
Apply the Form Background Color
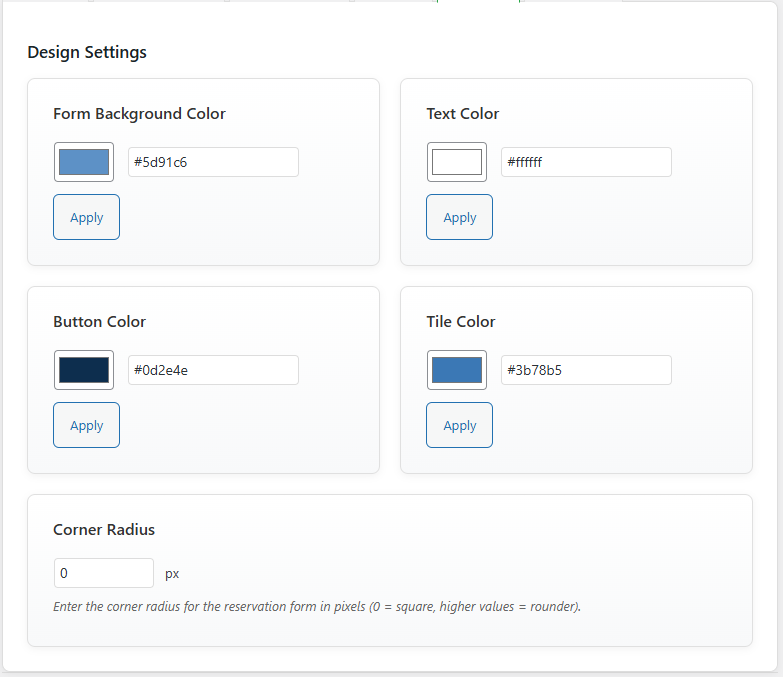(86, 217)
